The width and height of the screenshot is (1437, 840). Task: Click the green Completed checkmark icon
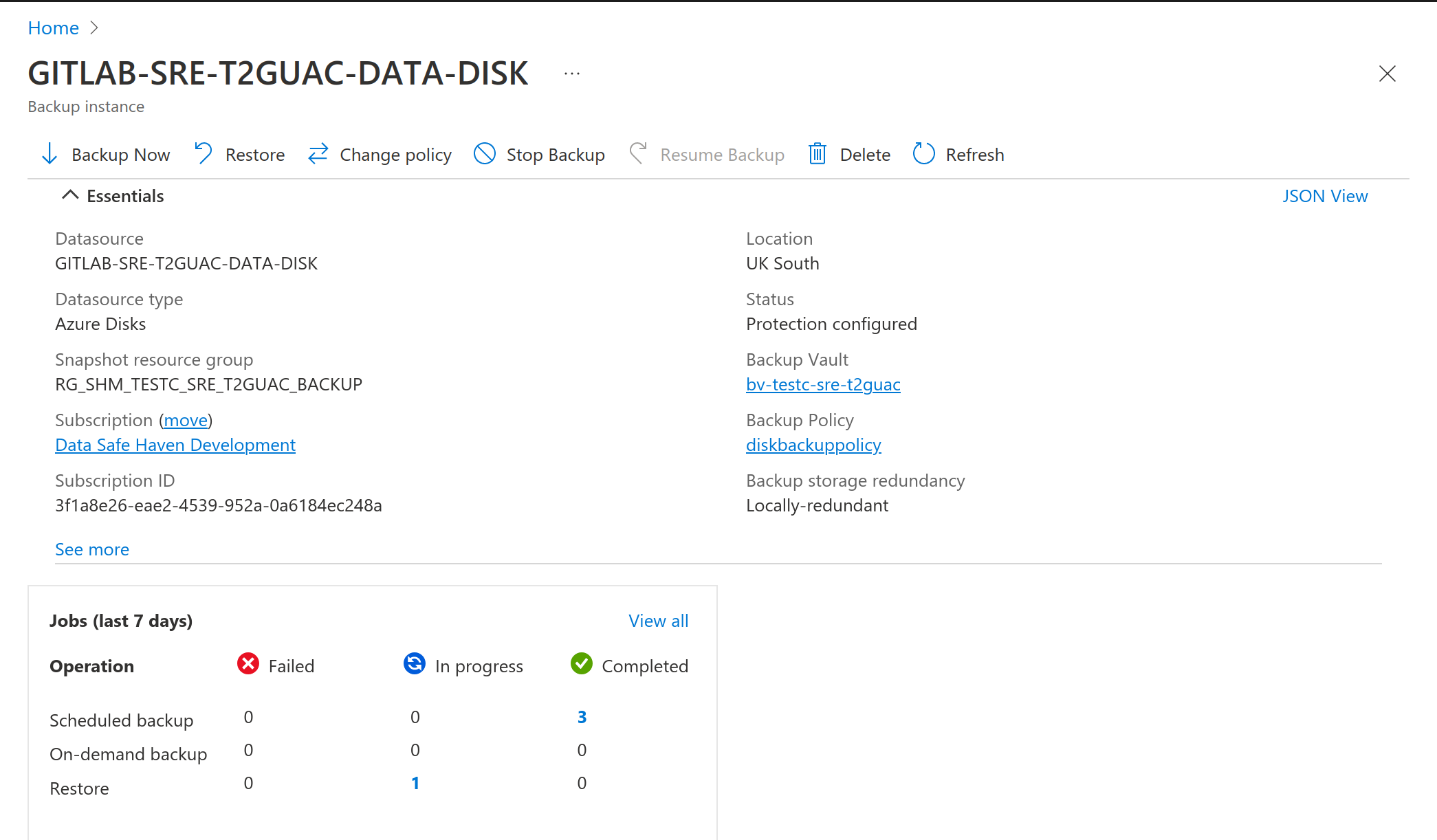(582, 663)
